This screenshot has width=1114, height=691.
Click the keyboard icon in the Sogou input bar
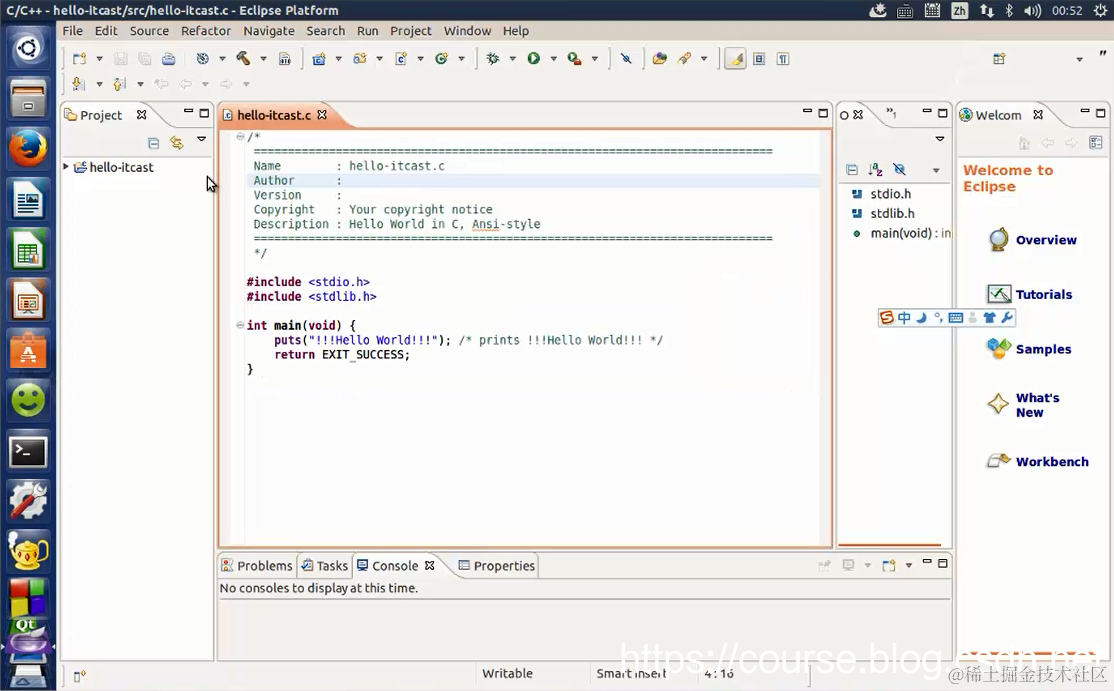point(956,317)
